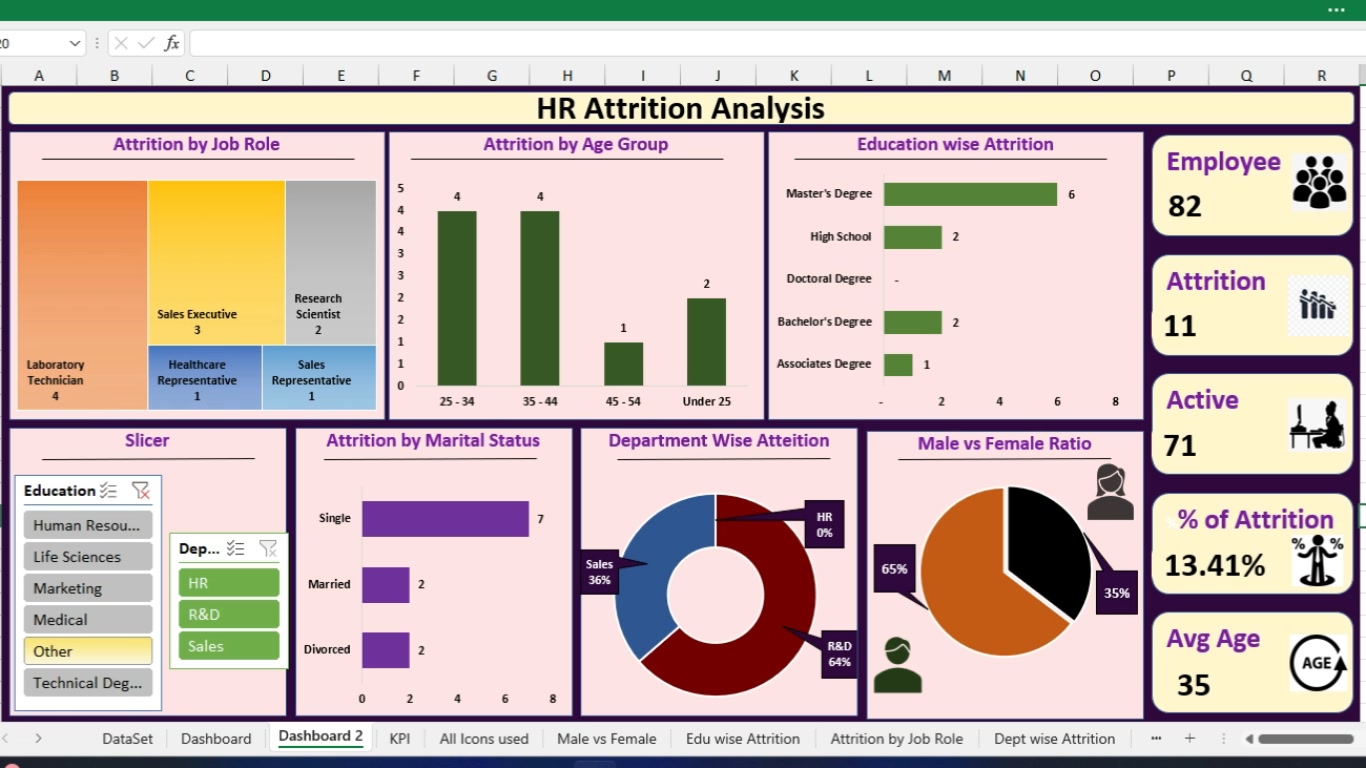Viewport: 1366px width, 768px height.
Task: Select the Sales department slicer button
Action: [229, 646]
